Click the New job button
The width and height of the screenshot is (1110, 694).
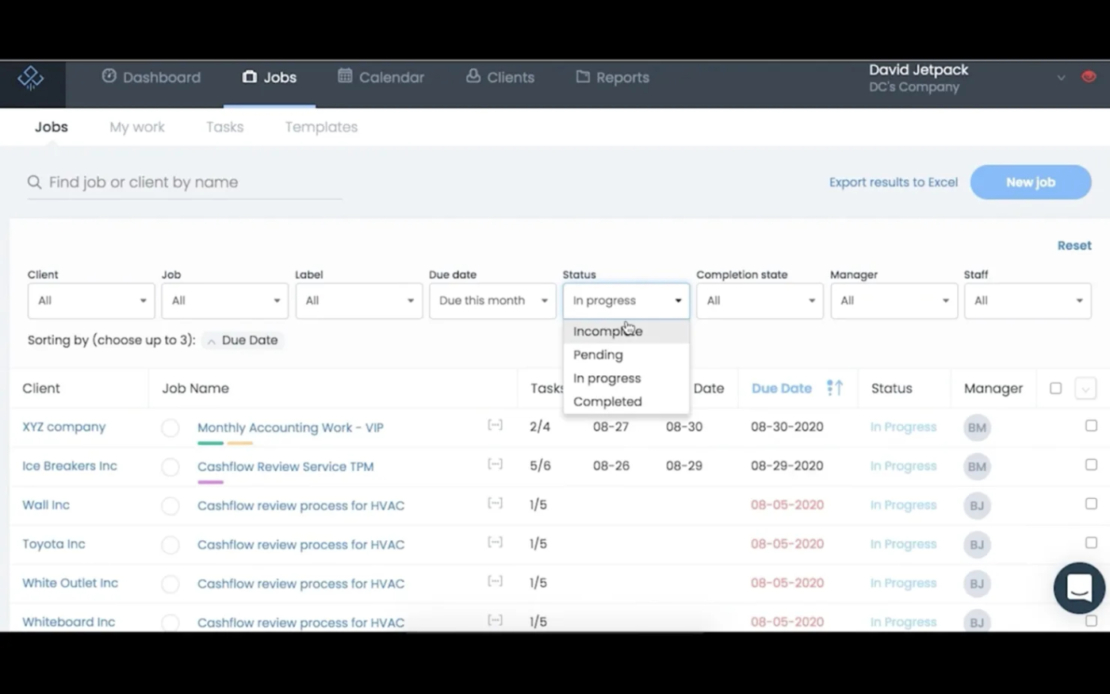(x=1030, y=182)
